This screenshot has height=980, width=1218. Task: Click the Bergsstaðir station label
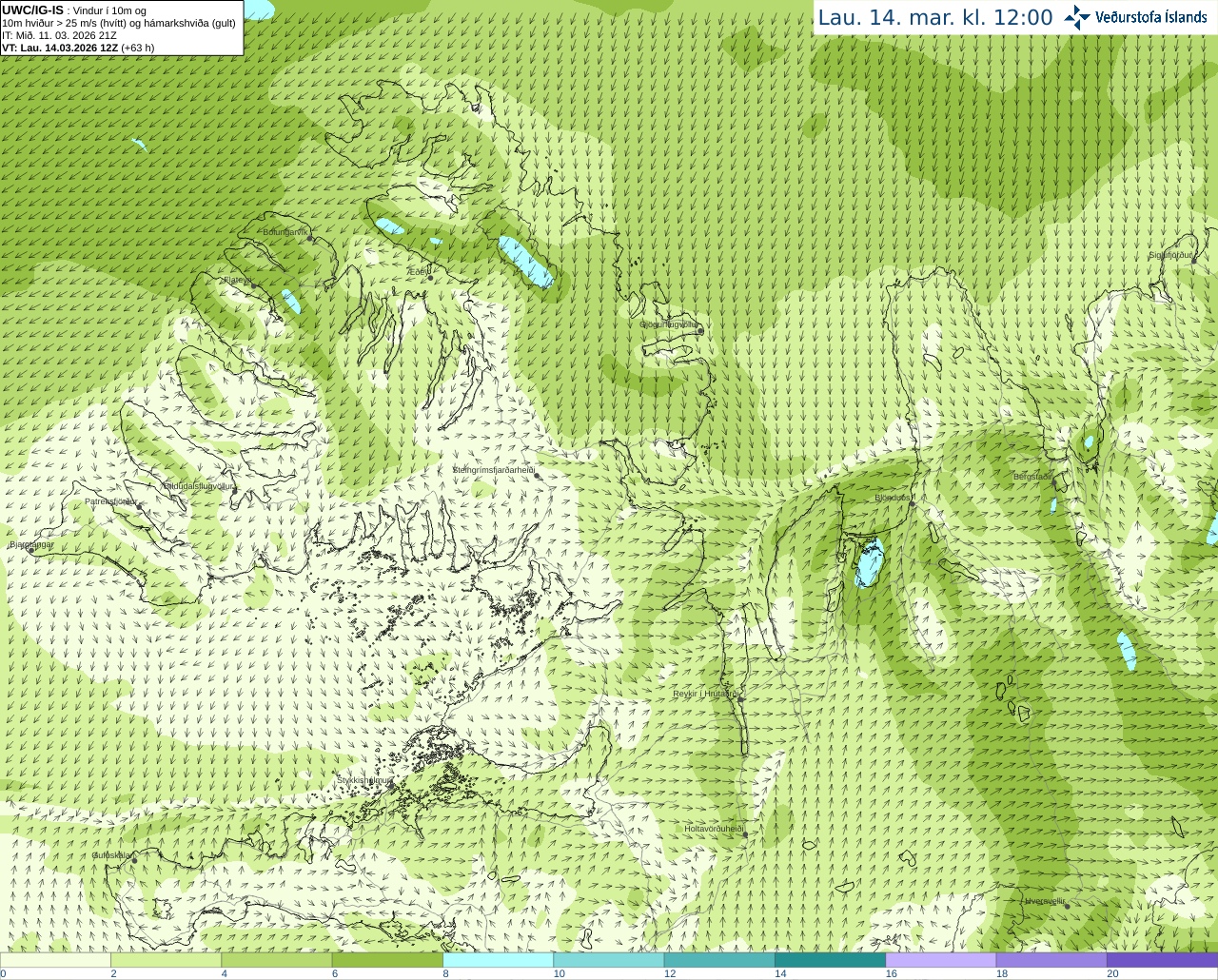click(1032, 477)
